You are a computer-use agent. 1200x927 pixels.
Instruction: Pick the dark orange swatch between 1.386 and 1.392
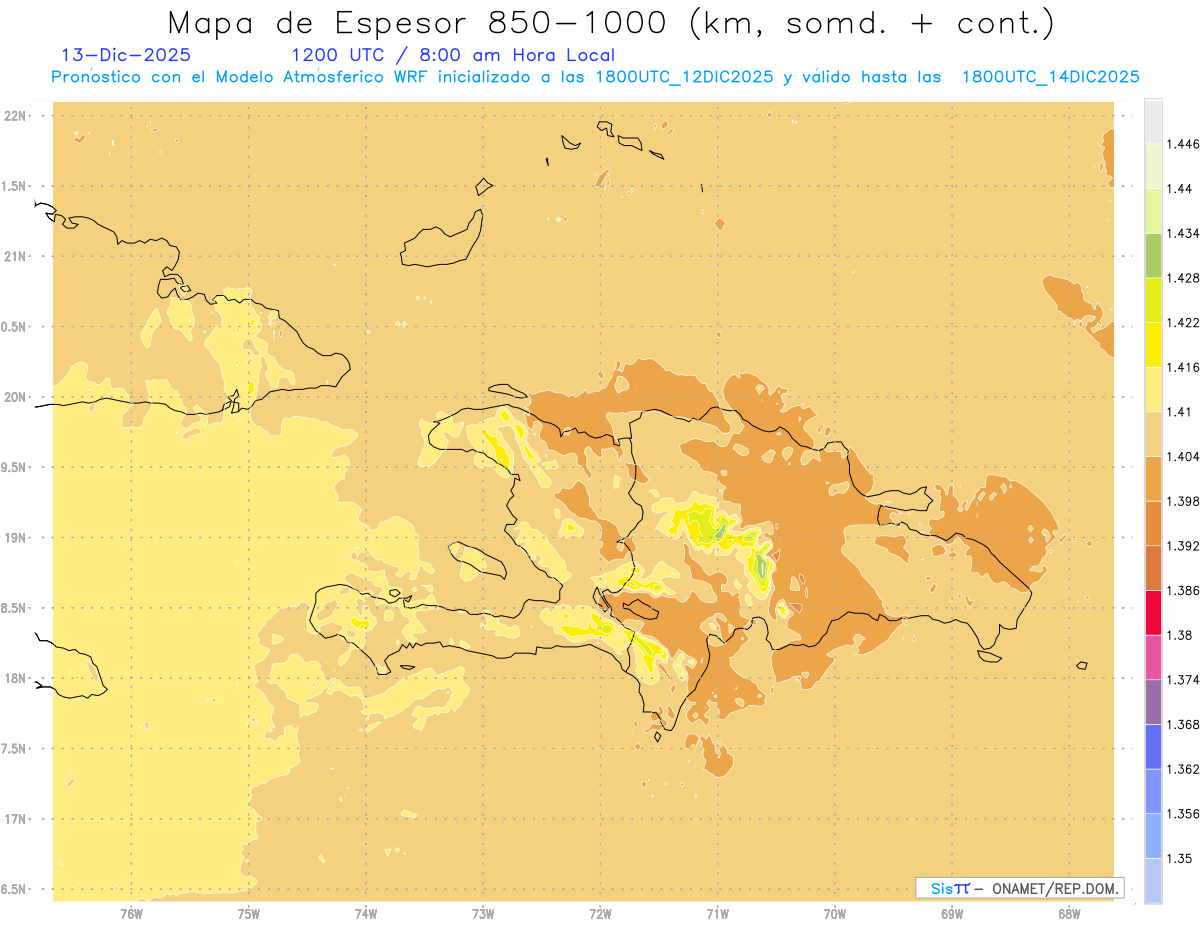tap(1153, 568)
